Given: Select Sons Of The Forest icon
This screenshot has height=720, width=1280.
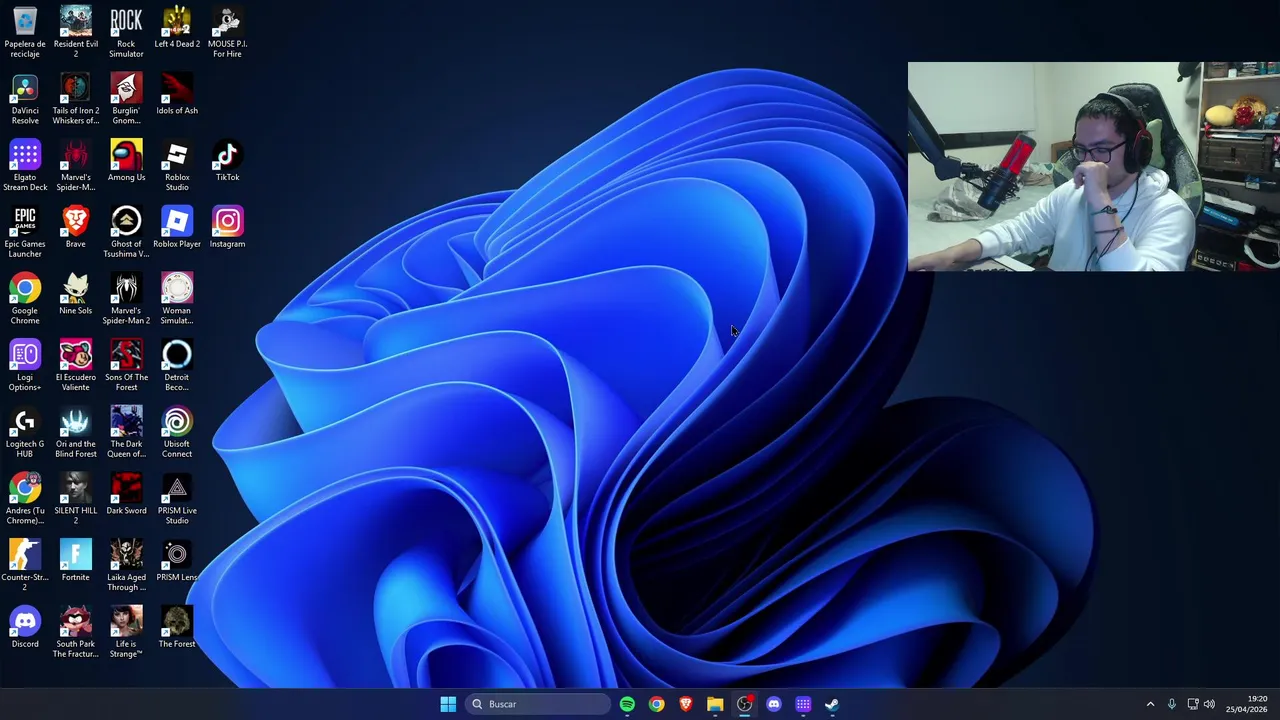Looking at the screenshot, I should pyautogui.click(x=126, y=366).
